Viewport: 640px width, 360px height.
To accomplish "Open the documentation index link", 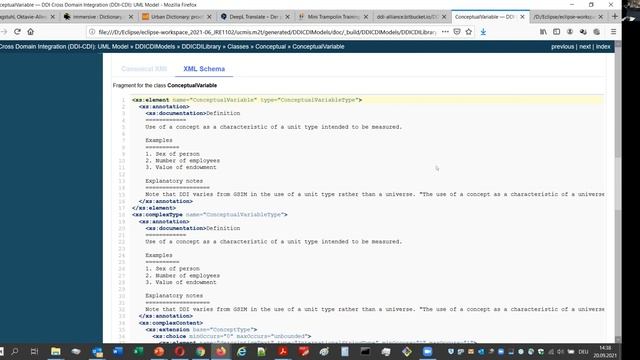I will (x=603, y=47).
